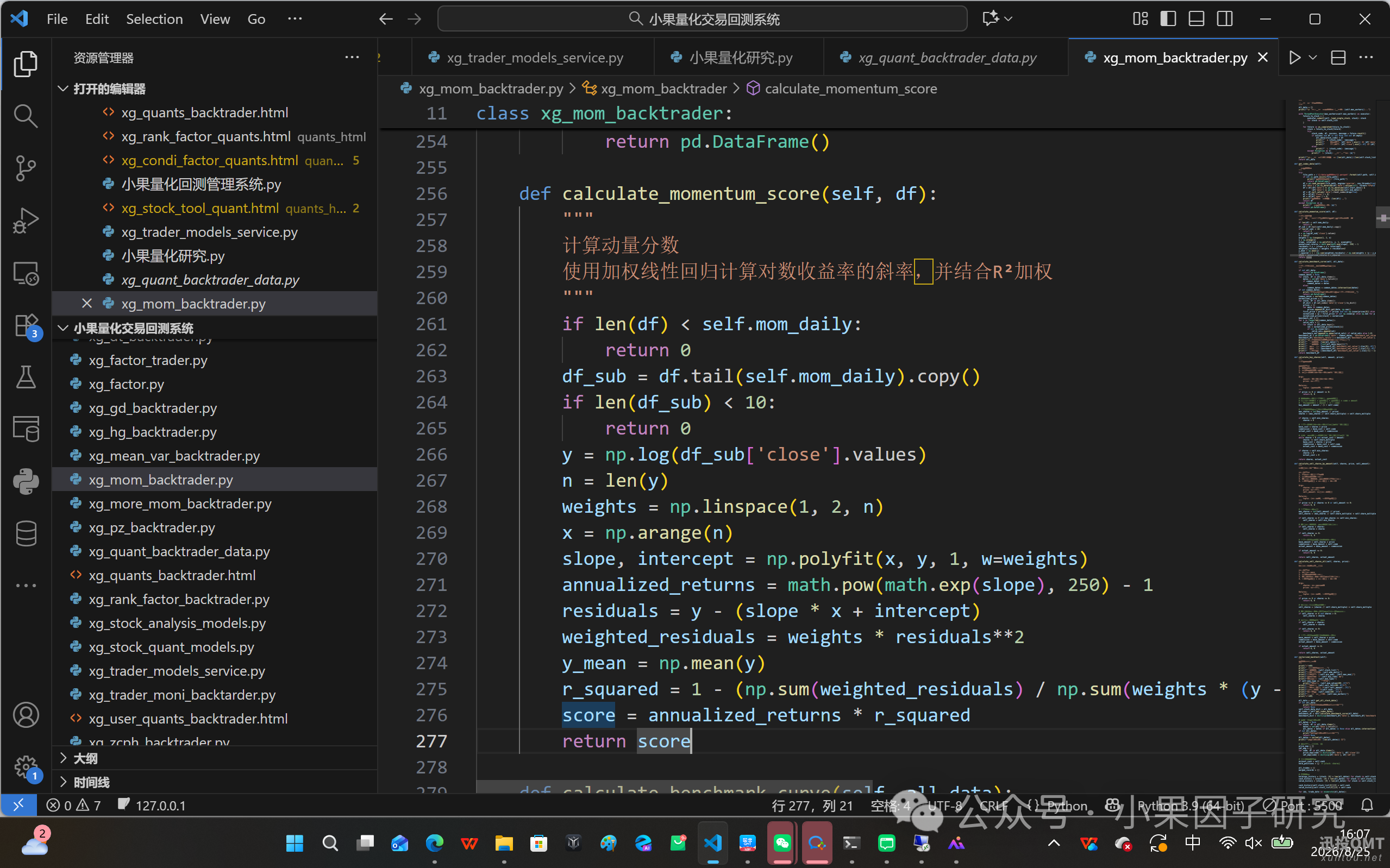The image size is (1390, 868).
Task: Click the remote window indicator in status bar
Action: pos(18,806)
